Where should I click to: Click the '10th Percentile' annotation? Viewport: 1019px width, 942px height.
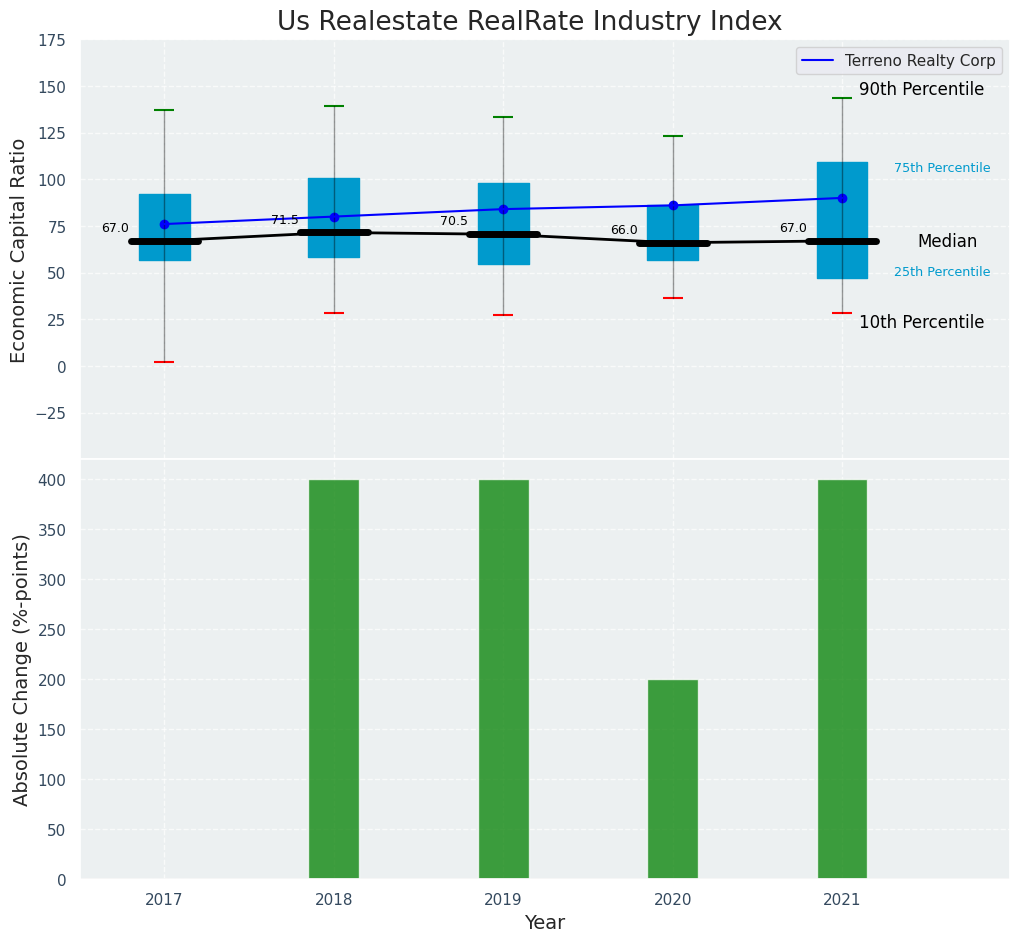click(921, 322)
